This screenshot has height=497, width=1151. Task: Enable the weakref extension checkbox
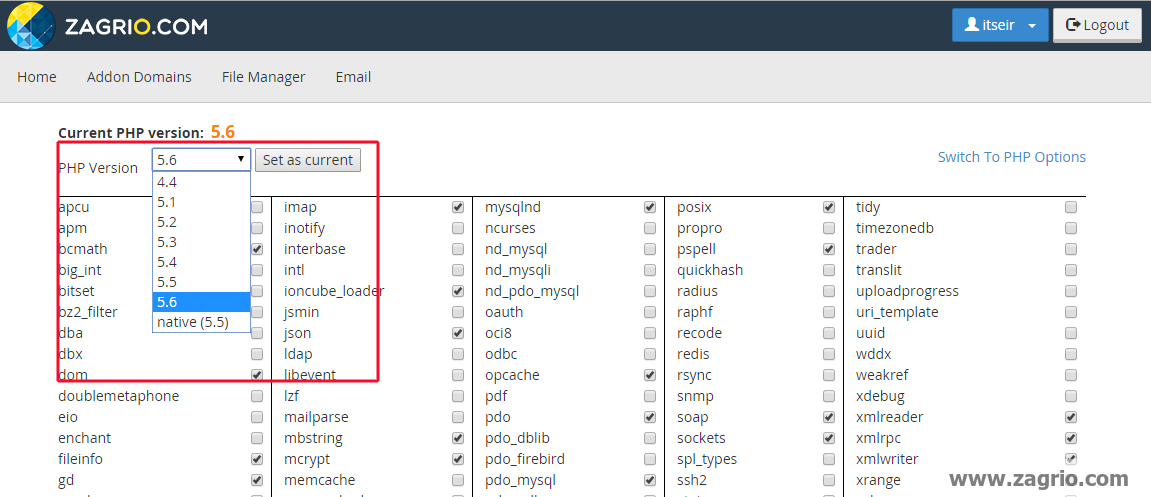pos(1071,375)
